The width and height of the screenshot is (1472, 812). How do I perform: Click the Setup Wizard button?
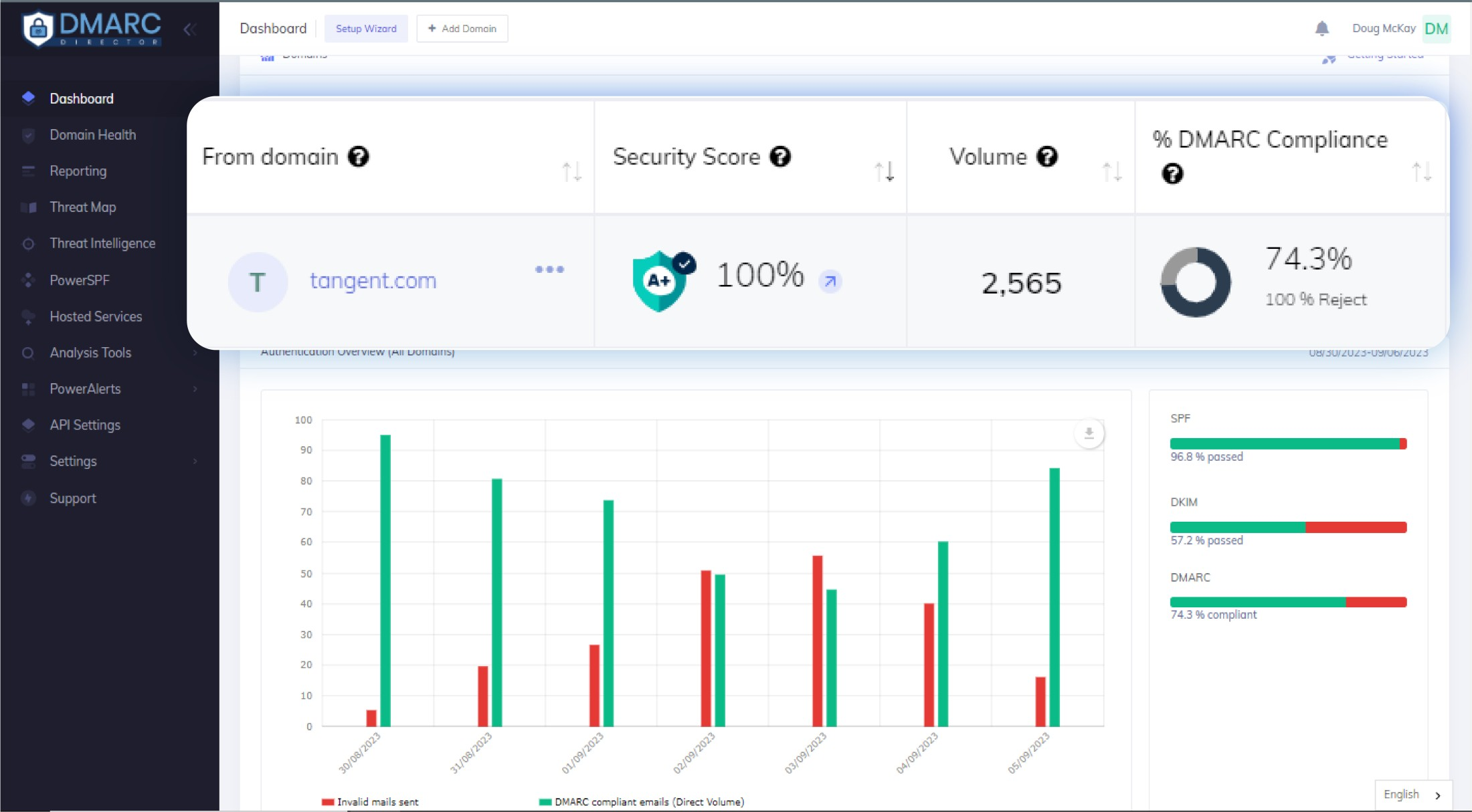tap(366, 29)
